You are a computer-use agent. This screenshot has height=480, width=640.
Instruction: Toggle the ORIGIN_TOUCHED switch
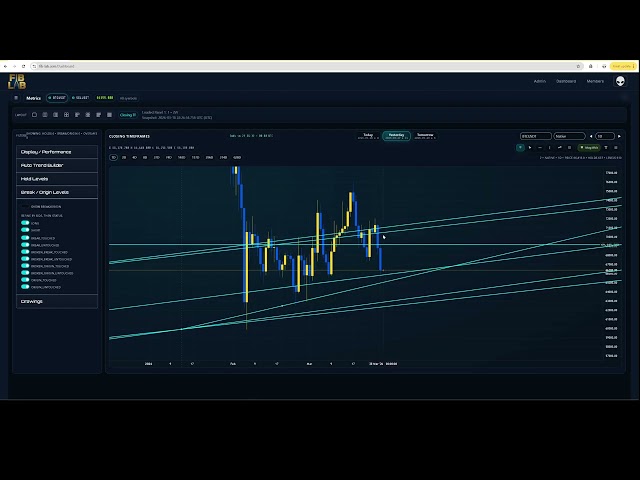(x=25, y=280)
